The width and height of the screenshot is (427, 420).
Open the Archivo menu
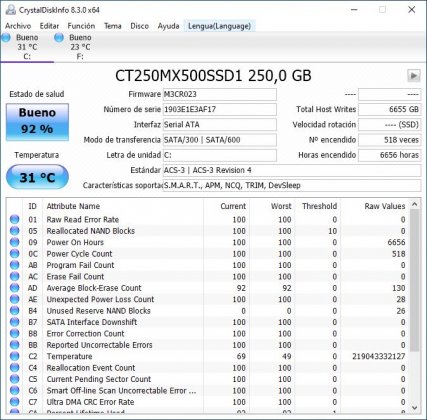click(18, 26)
